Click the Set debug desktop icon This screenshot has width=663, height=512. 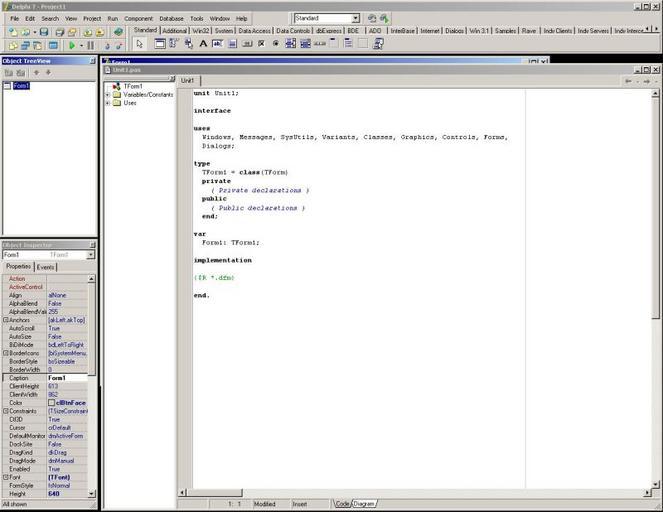coord(384,18)
